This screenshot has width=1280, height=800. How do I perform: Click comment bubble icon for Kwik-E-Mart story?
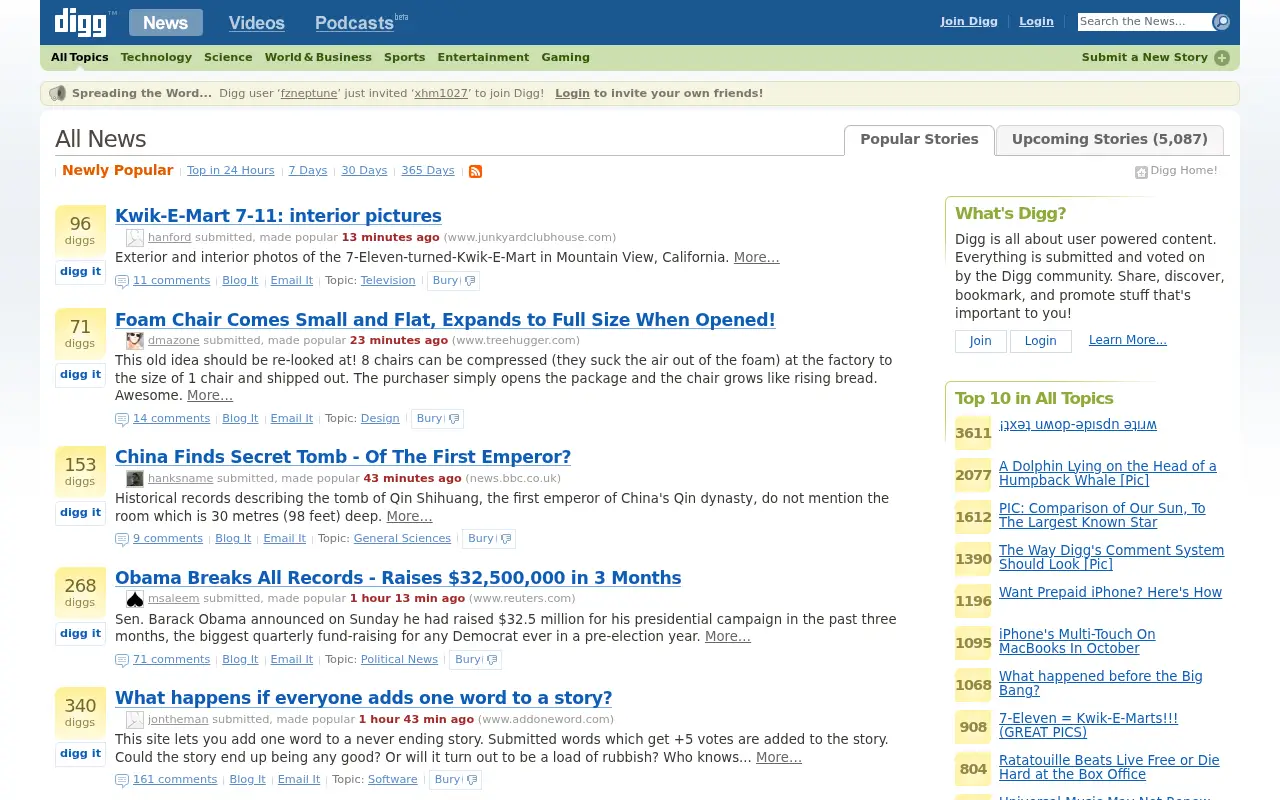click(x=122, y=282)
